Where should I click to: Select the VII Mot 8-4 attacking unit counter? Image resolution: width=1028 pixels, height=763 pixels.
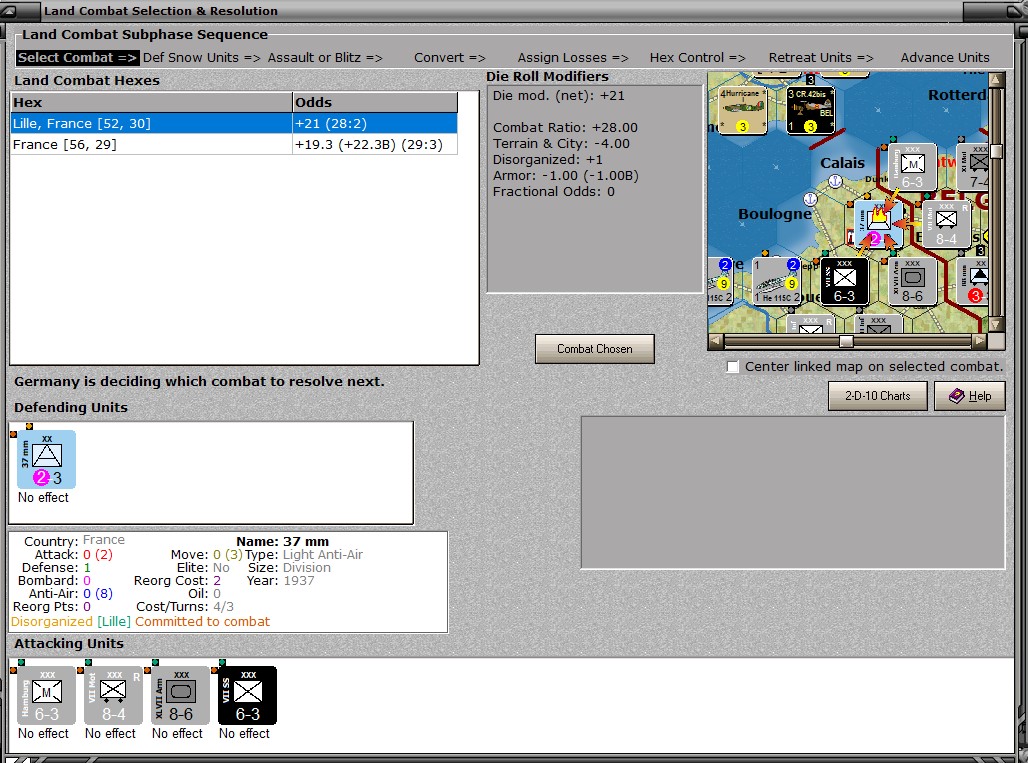(x=113, y=695)
